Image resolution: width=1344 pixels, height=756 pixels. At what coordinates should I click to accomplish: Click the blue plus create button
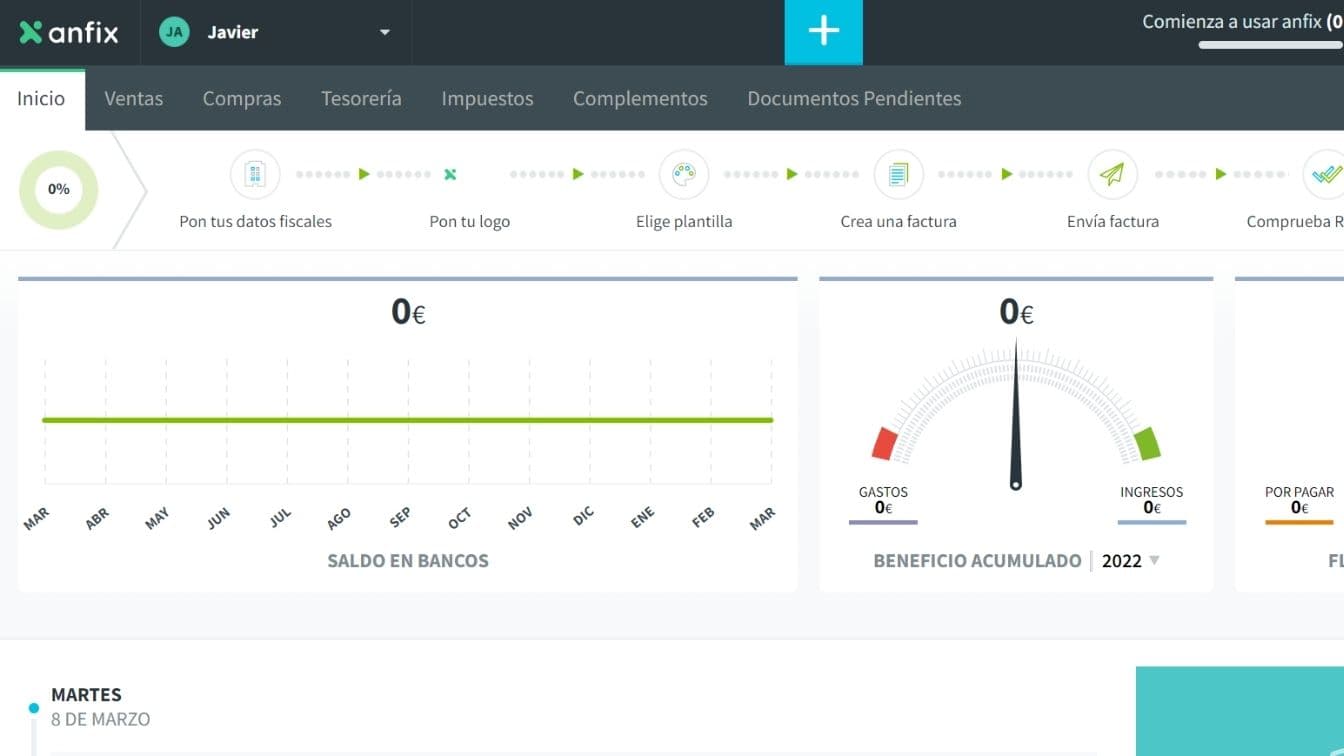pos(823,31)
